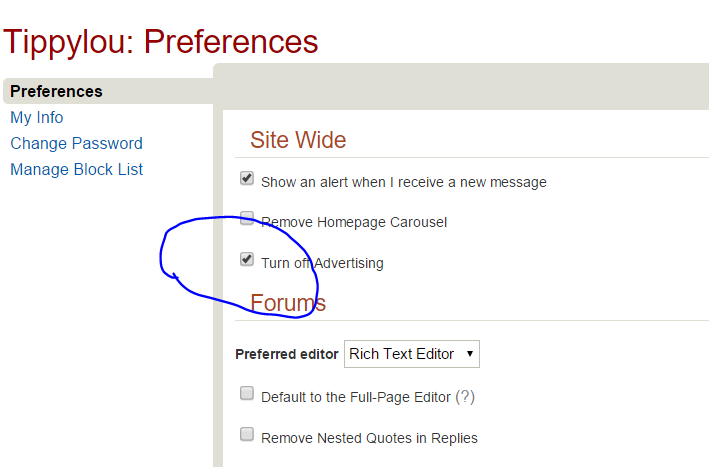The width and height of the screenshot is (709, 467).
Task: Click the Forums section heading
Action: click(288, 303)
